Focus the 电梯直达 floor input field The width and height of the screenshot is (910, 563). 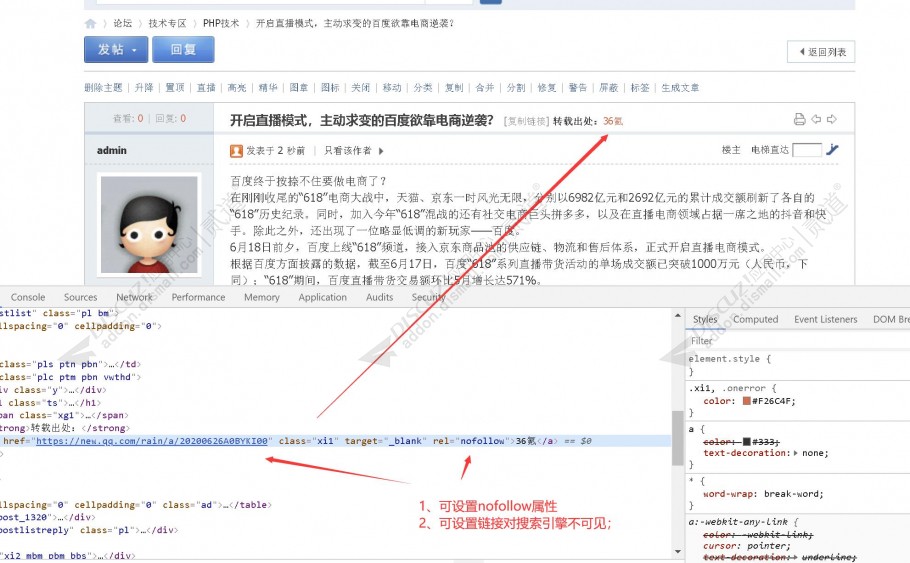(x=807, y=150)
